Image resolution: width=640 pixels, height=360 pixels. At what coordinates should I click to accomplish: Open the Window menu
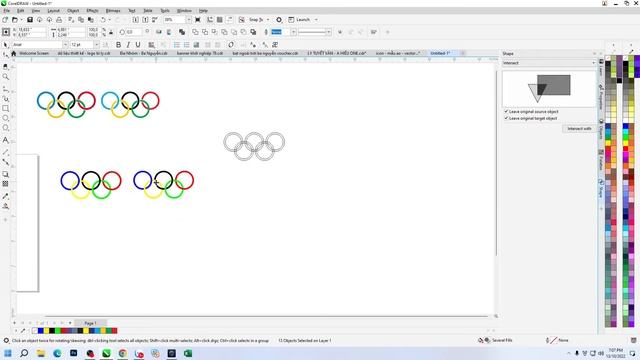coord(184,11)
